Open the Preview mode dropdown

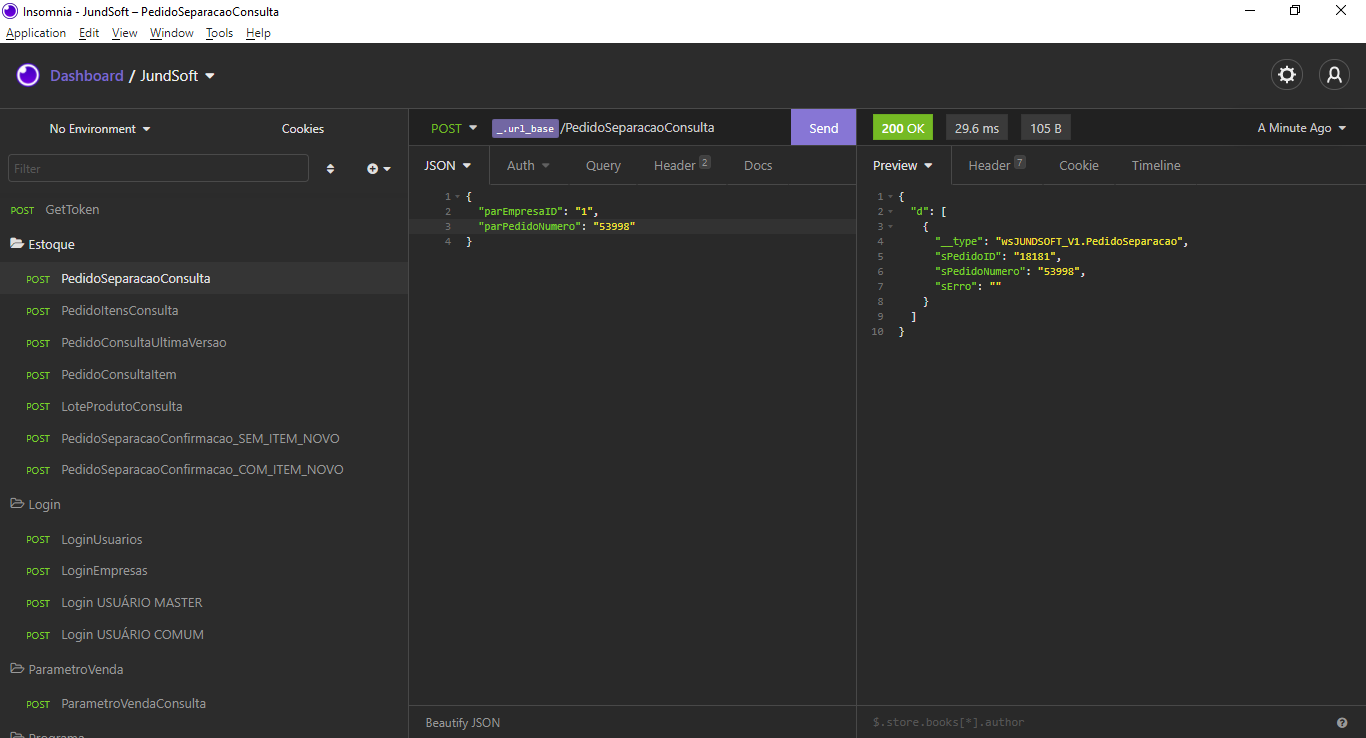(x=902, y=166)
